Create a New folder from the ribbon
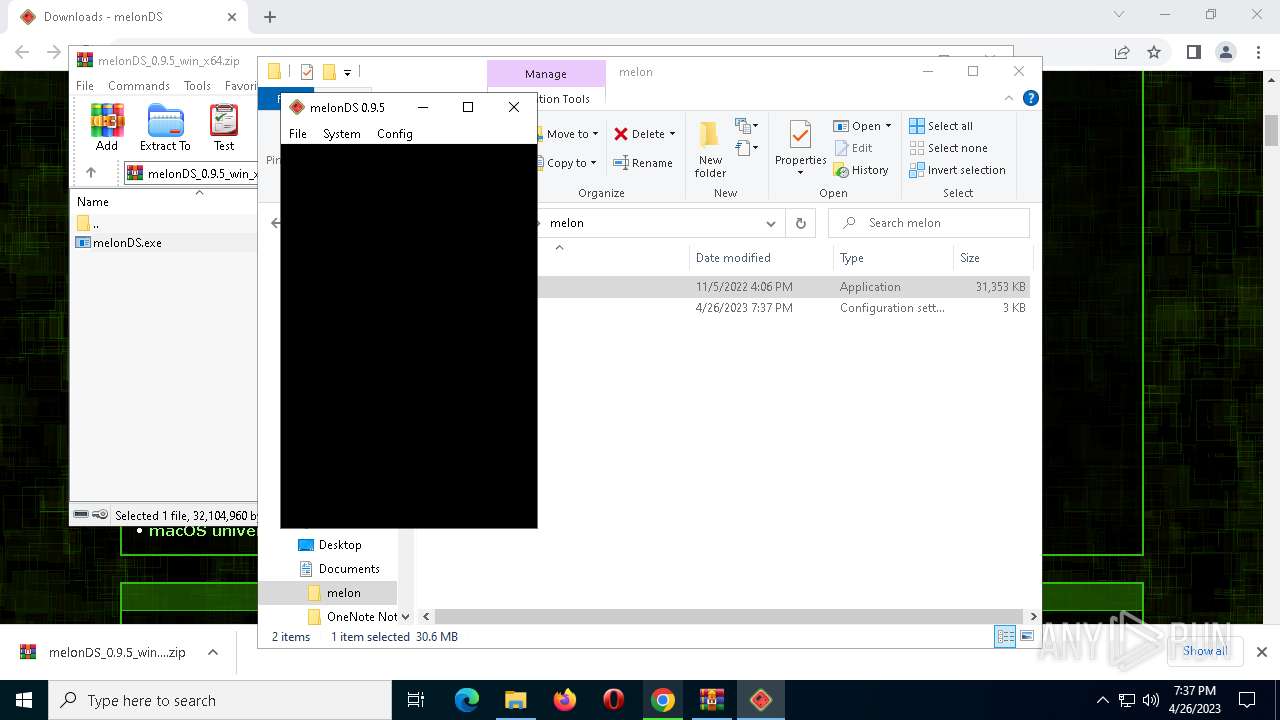1280x720 pixels. click(x=710, y=150)
